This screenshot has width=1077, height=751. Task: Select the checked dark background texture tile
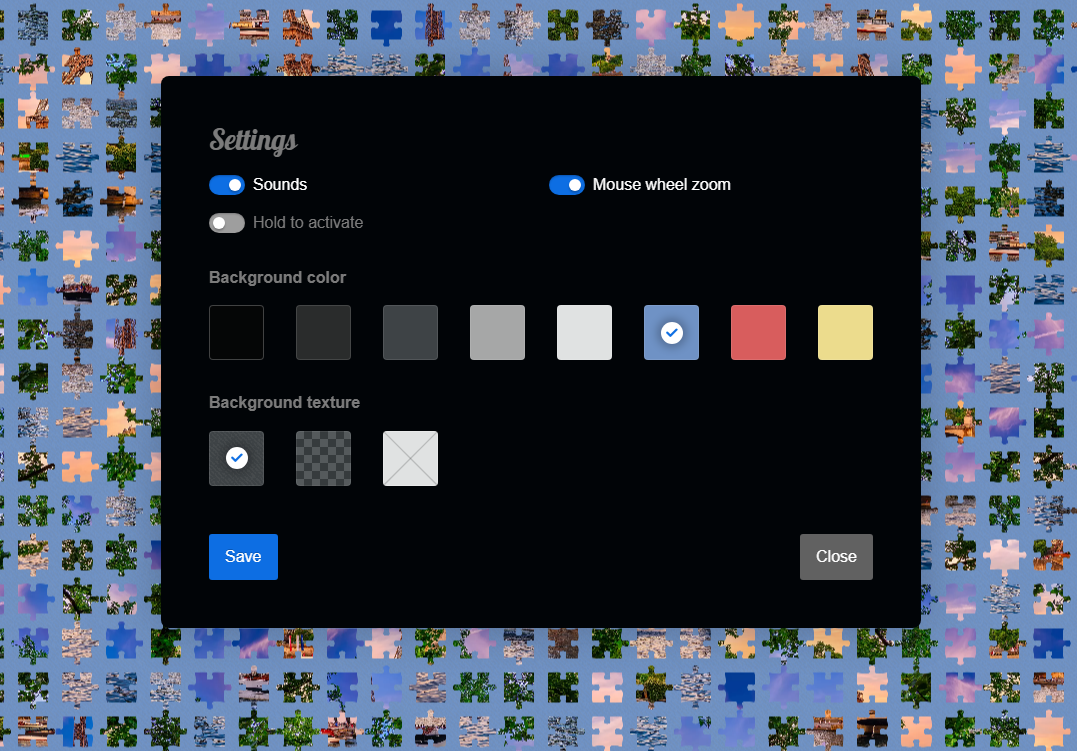tap(236, 458)
